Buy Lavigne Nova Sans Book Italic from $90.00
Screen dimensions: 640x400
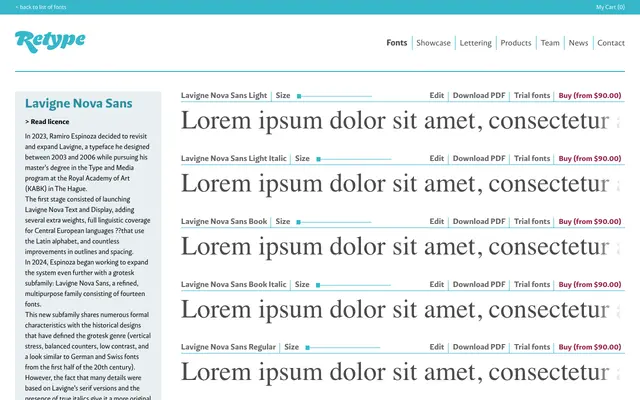(x=590, y=284)
